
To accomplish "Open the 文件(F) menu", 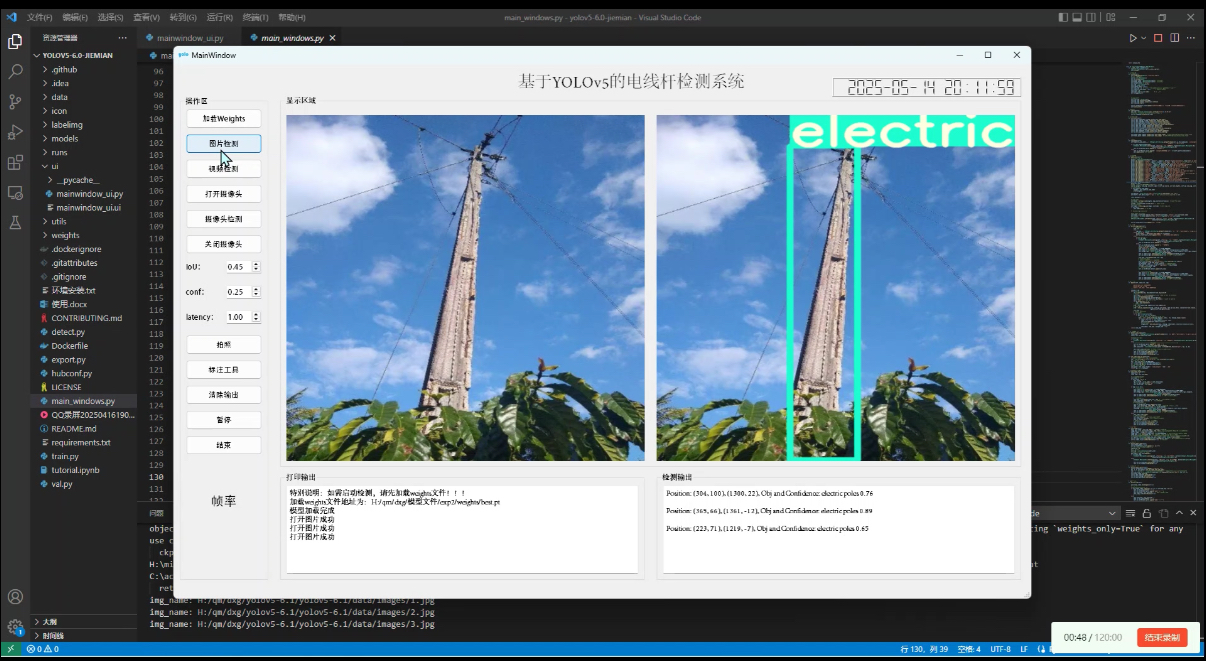I will pos(40,17).
